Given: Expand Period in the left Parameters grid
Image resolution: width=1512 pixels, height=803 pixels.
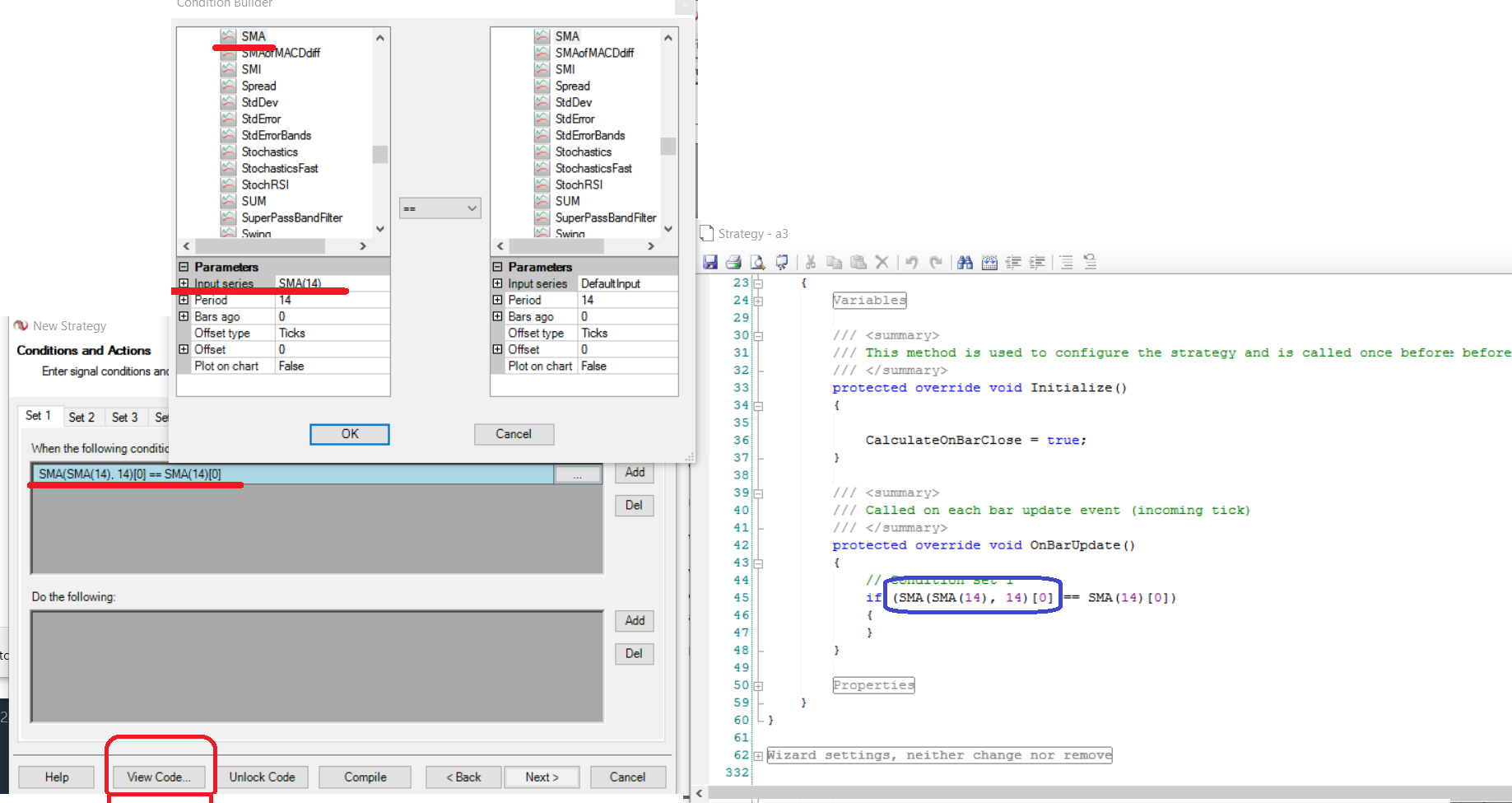Looking at the screenshot, I should tap(184, 300).
